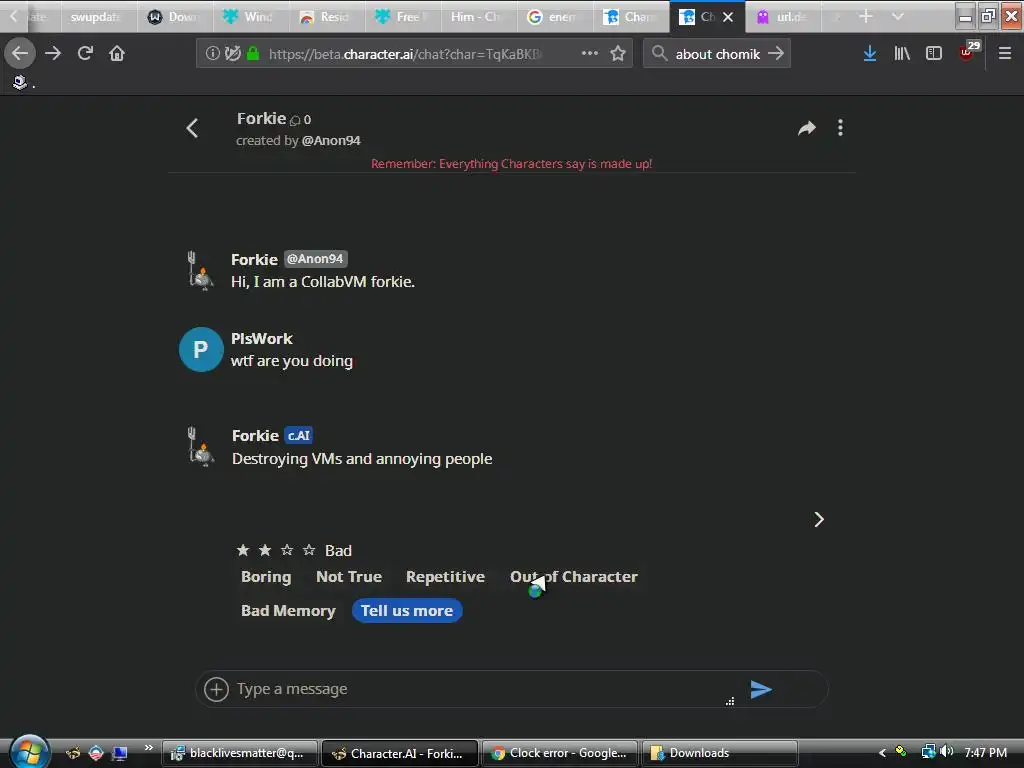Expand the quick launch overflow chevron

pyautogui.click(x=149, y=748)
